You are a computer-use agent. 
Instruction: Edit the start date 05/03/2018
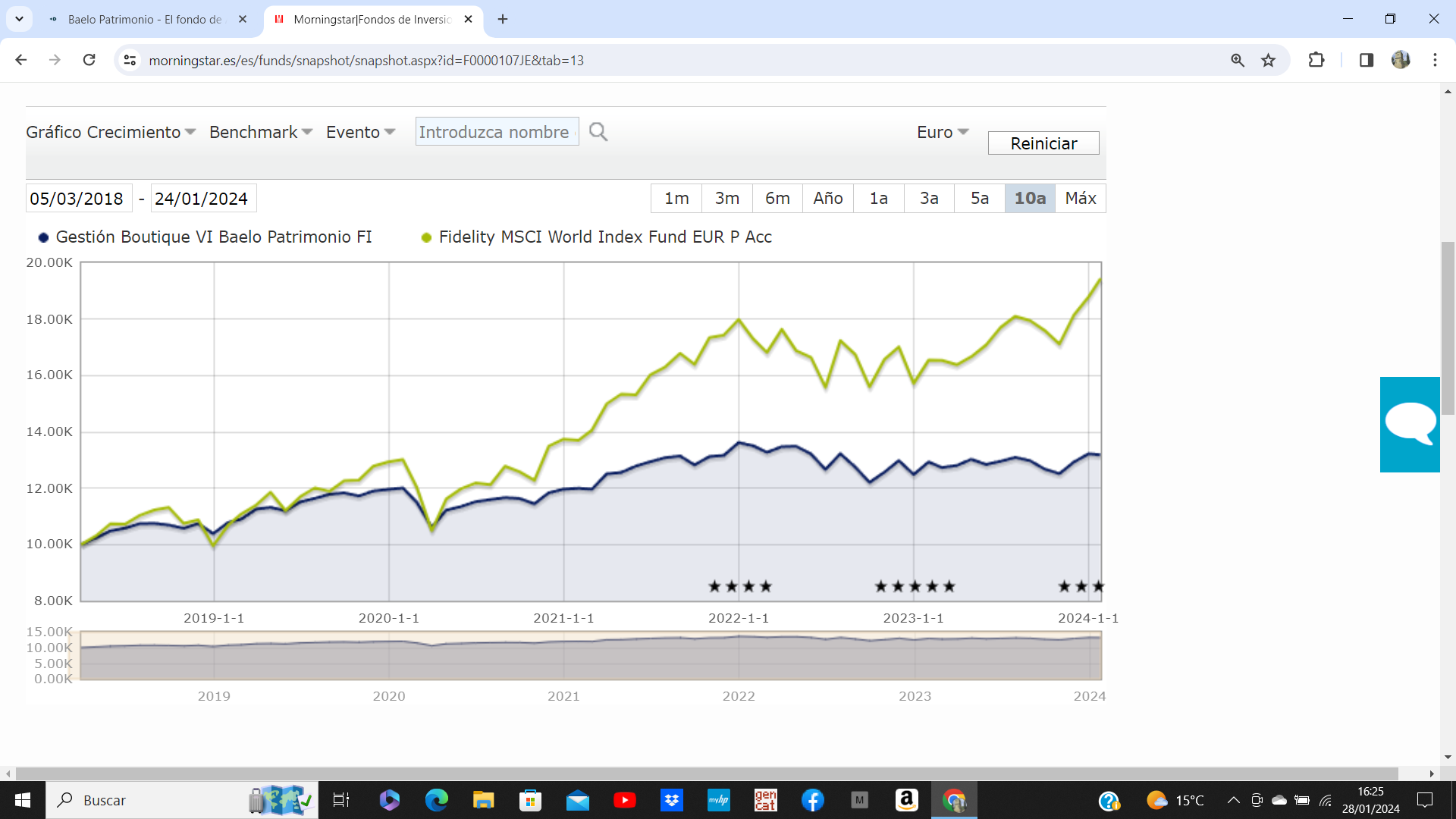click(79, 199)
